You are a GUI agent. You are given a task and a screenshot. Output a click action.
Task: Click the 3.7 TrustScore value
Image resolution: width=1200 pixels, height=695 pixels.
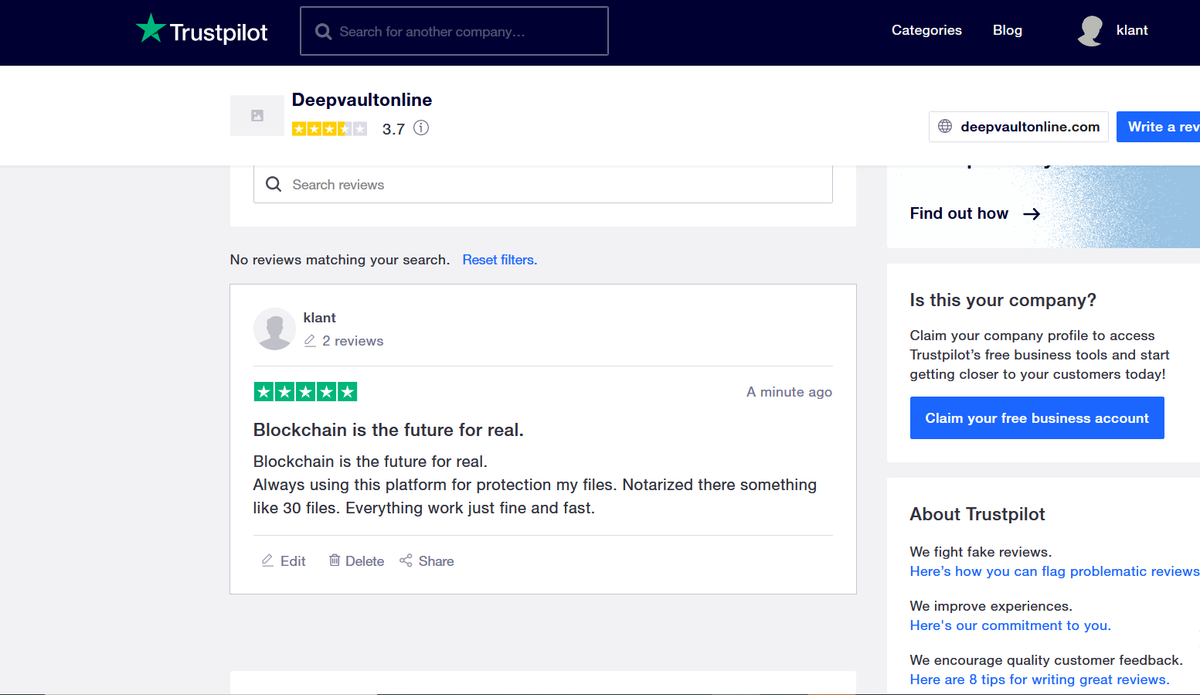tap(394, 129)
